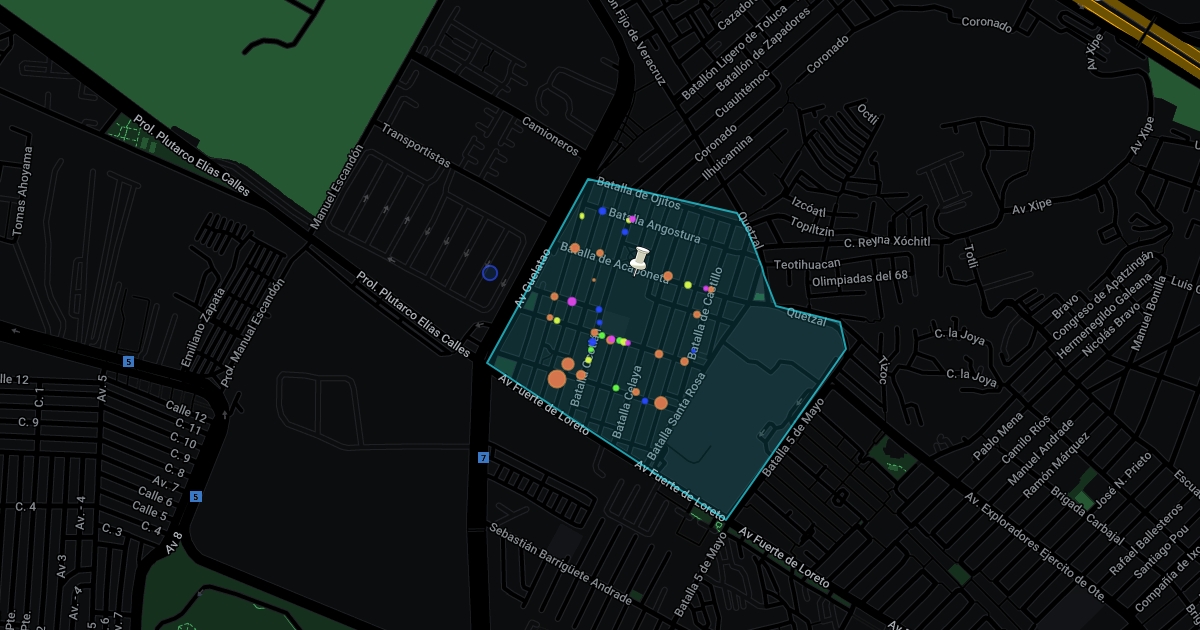Click the route 7 highway shield
Screen dimensions: 1200x630
tap(483, 457)
